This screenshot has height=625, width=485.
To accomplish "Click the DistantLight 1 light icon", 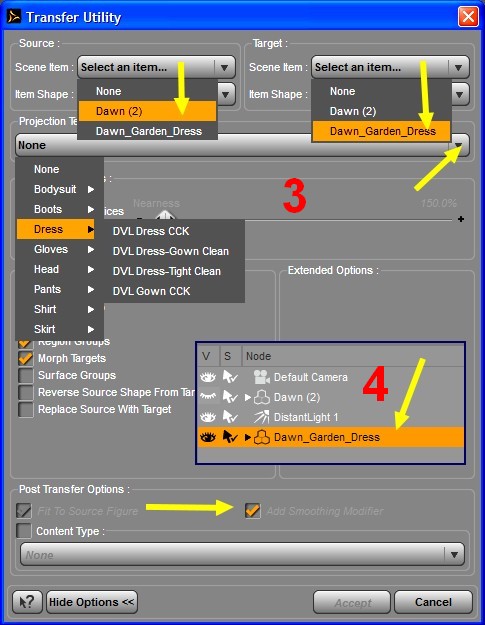I will click(261, 417).
